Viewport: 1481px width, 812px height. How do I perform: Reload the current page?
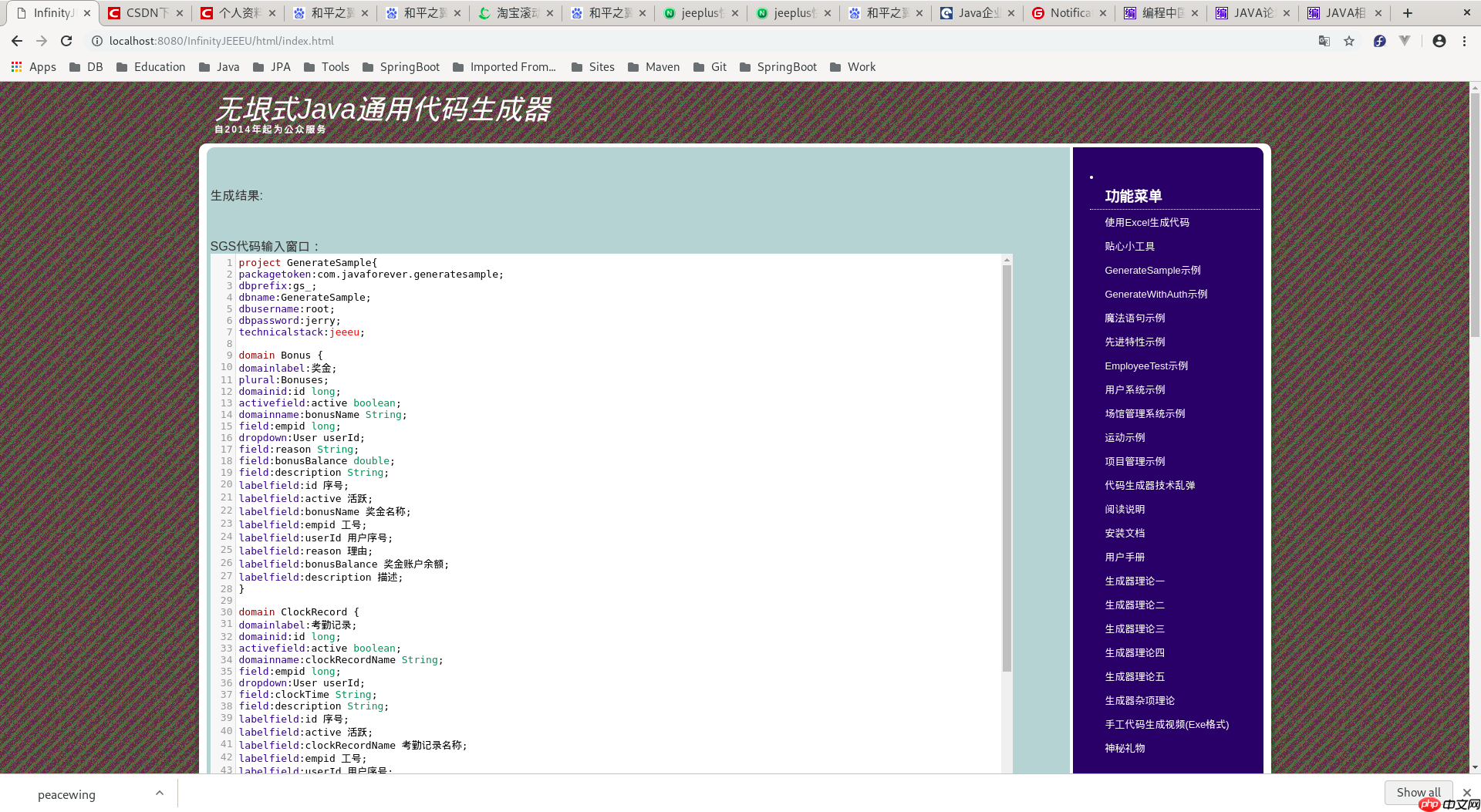click(x=66, y=41)
